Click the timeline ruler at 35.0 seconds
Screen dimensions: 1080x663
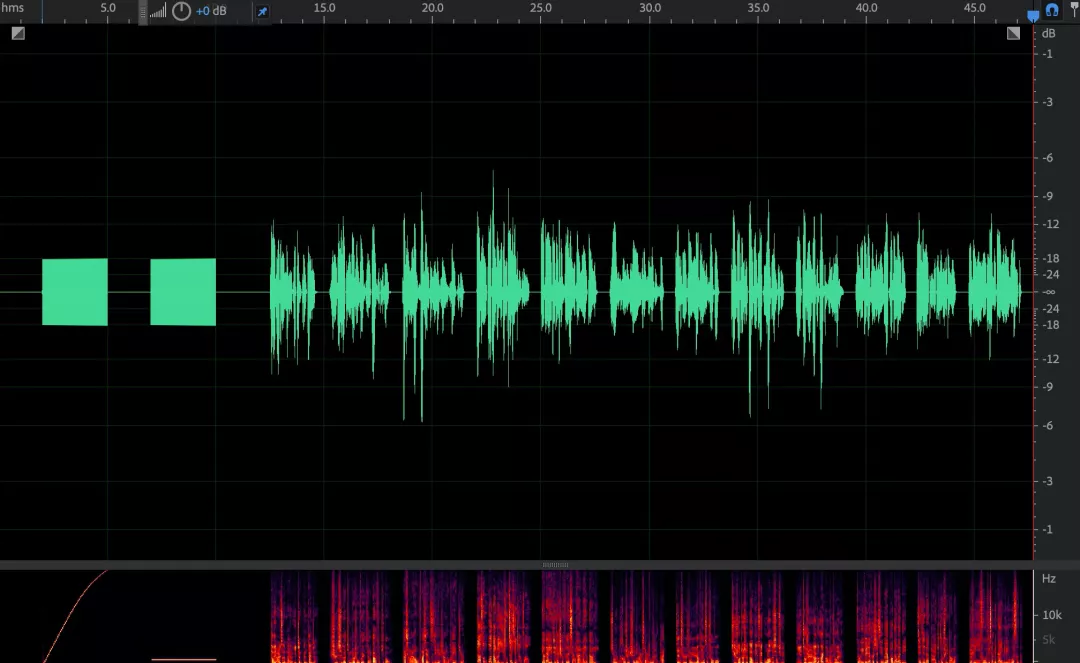(758, 8)
